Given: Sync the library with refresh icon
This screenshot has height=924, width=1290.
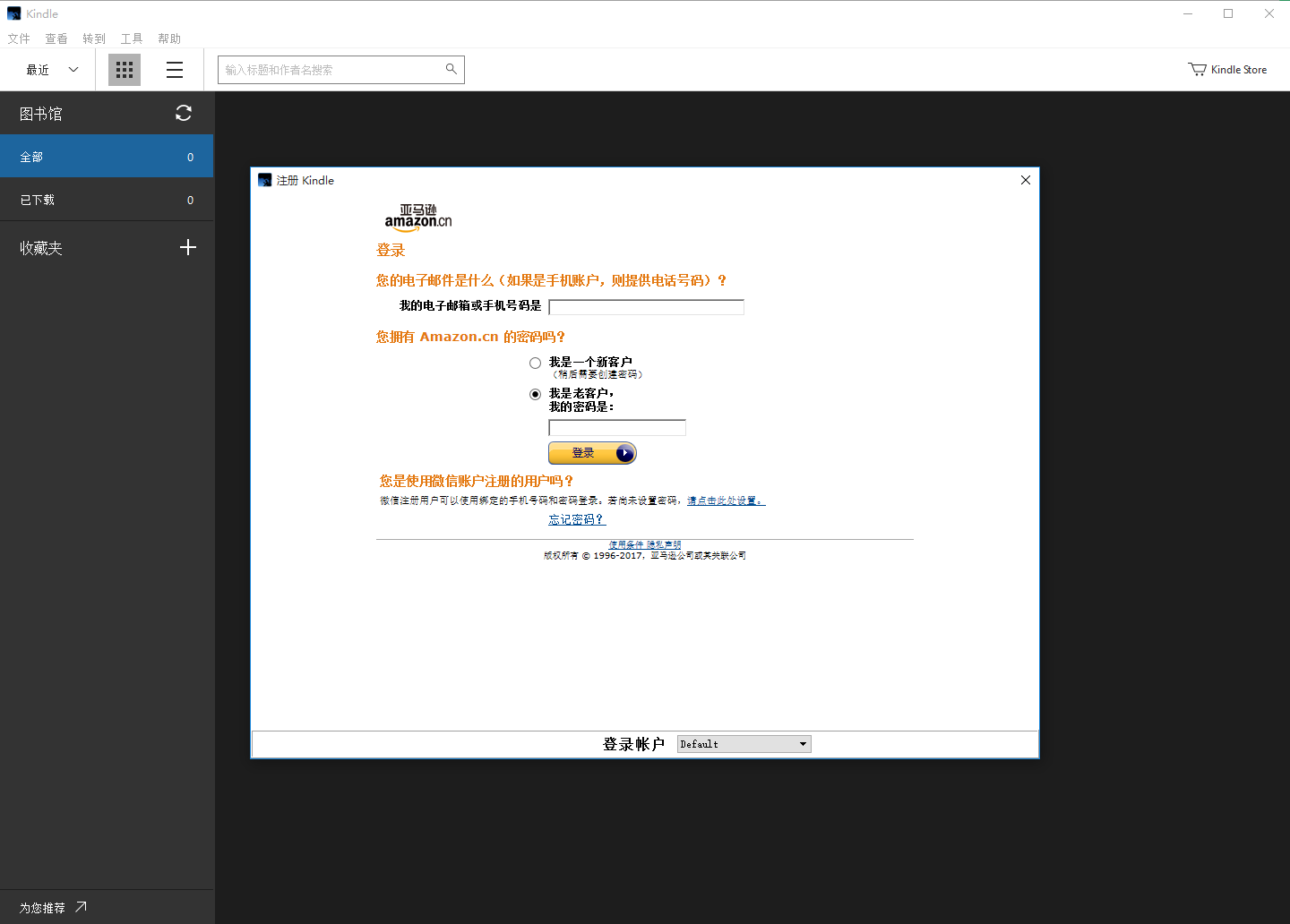Looking at the screenshot, I should pos(184,113).
